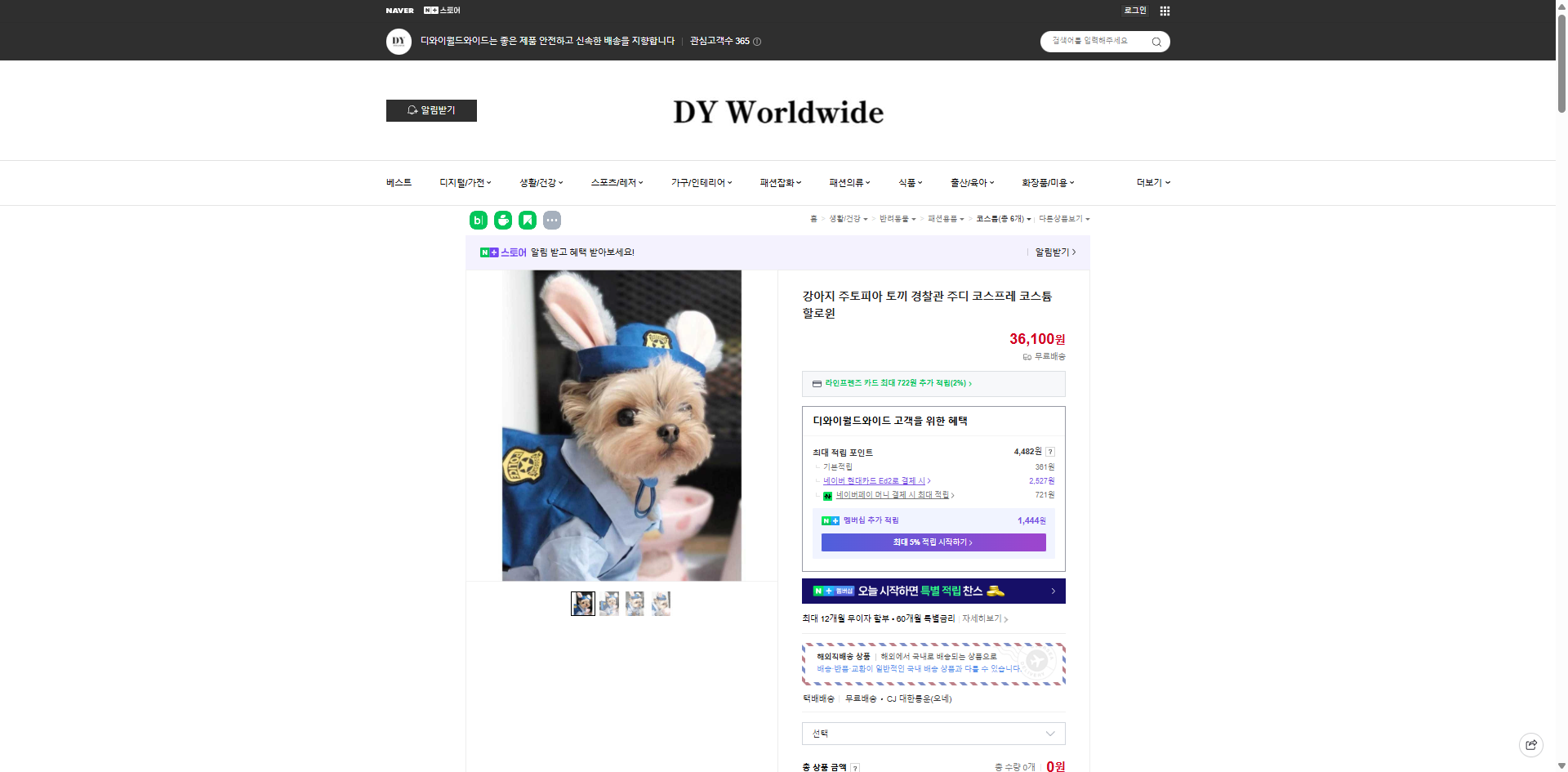Select the second product thumbnail below the main image

point(608,604)
